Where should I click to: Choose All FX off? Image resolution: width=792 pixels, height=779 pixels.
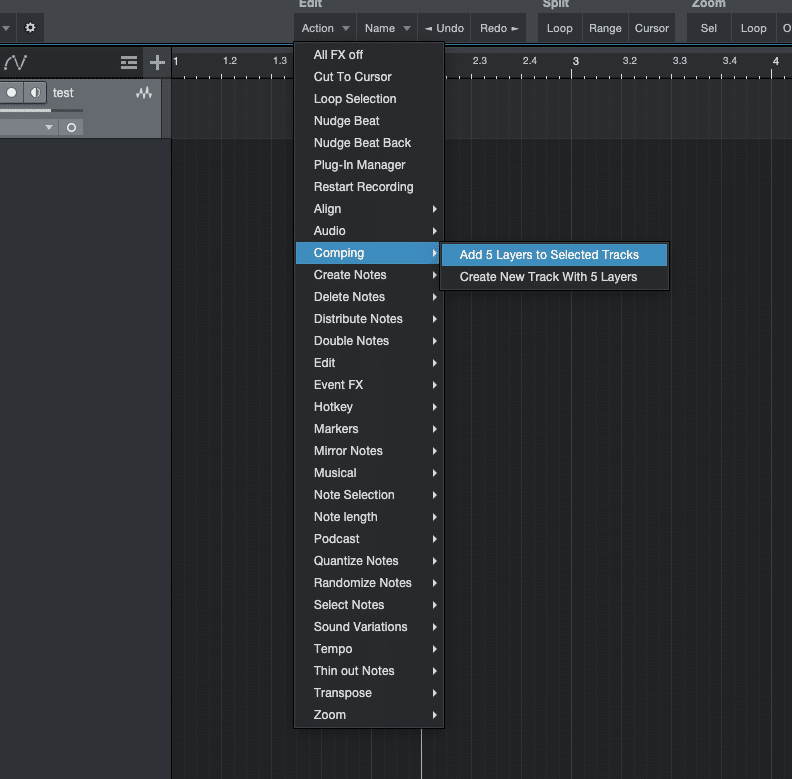tap(369, 55)
